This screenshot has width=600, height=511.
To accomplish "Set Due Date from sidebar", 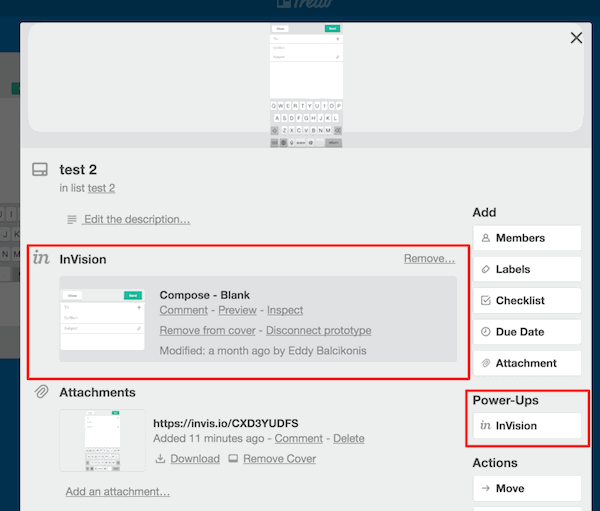I will (527, 332).
